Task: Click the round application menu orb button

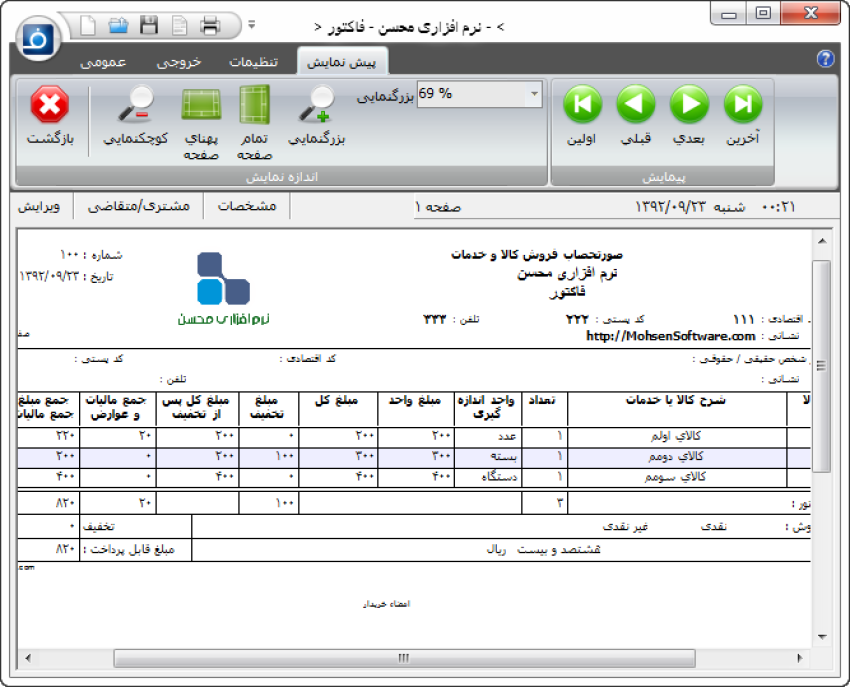Action: [x=38, y=38]
